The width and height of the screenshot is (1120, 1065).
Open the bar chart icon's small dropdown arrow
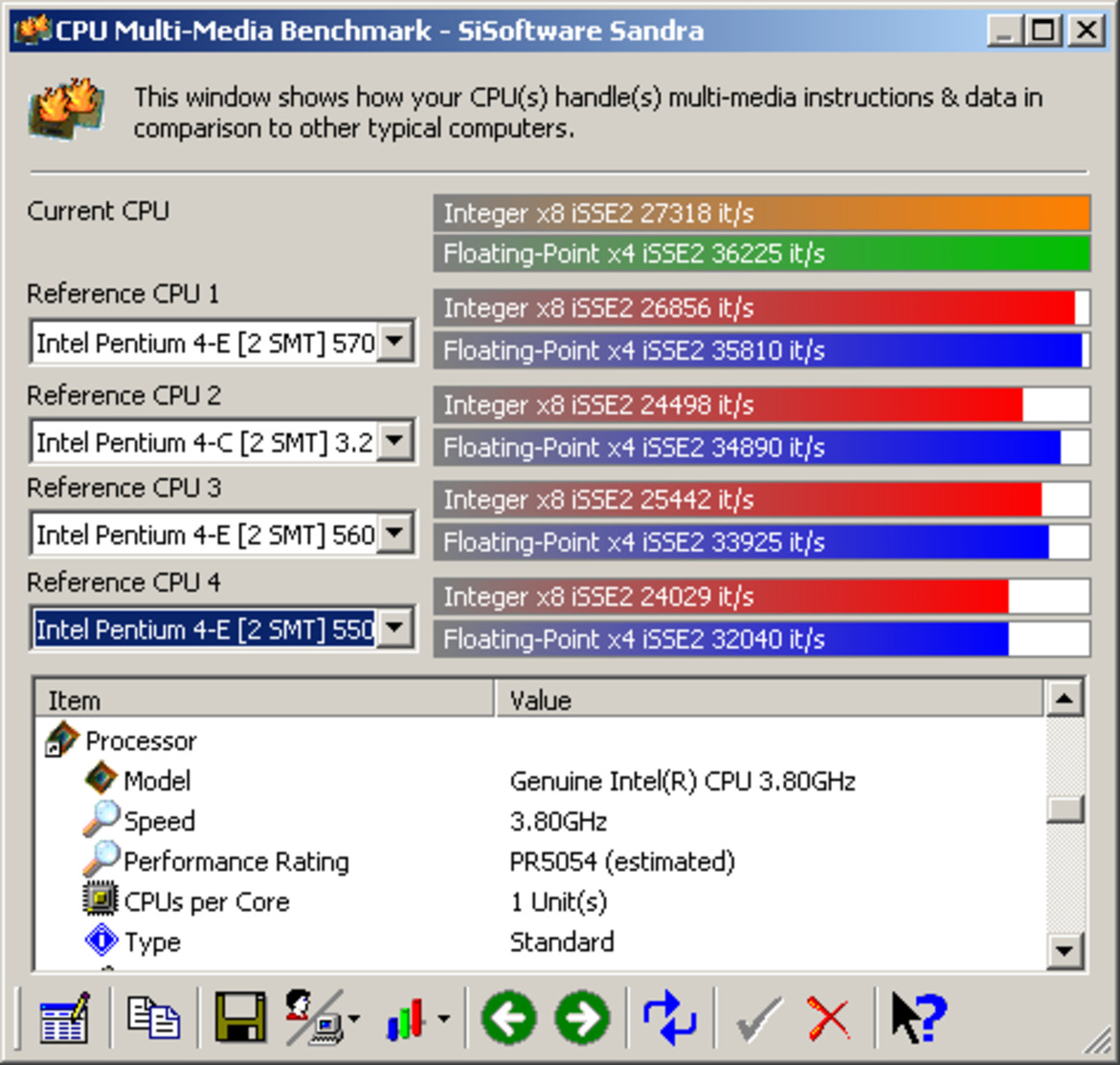pos(444,1019)
